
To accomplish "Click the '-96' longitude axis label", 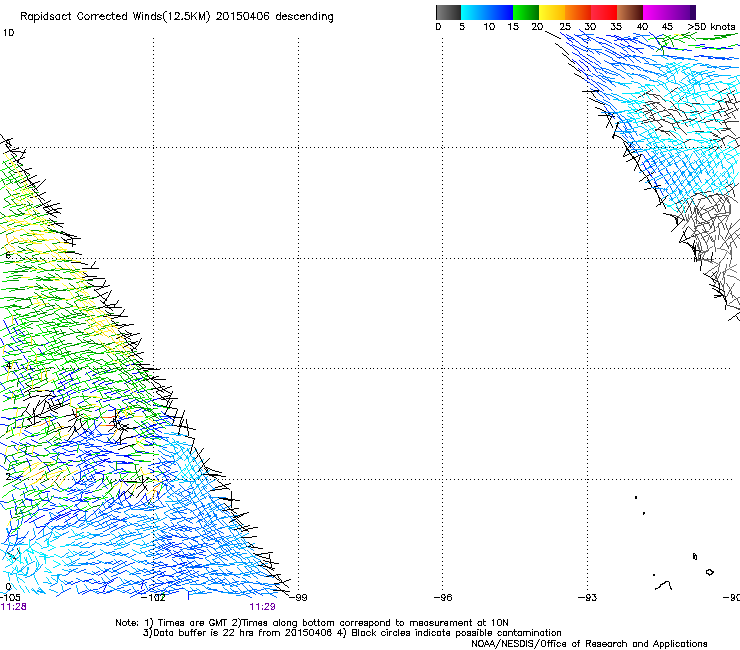I will pyautogui.click(x=443, y=598).
